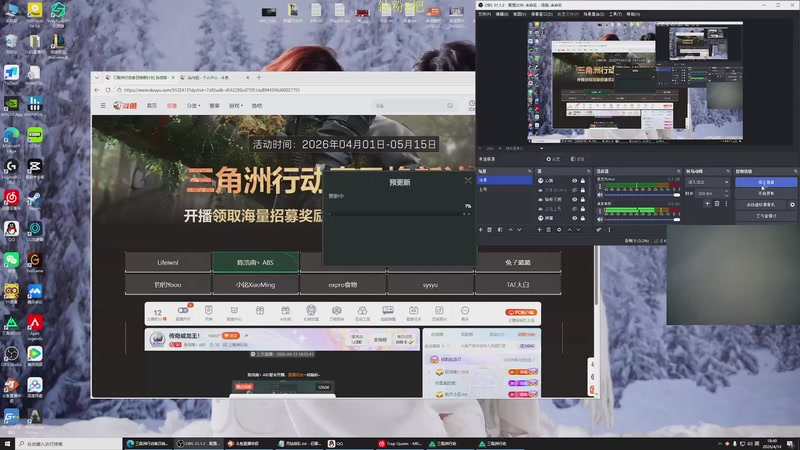Screen dimensions: 800x450
Task: Mute the 桌面音频 channel
Action: tap(600, 219)
